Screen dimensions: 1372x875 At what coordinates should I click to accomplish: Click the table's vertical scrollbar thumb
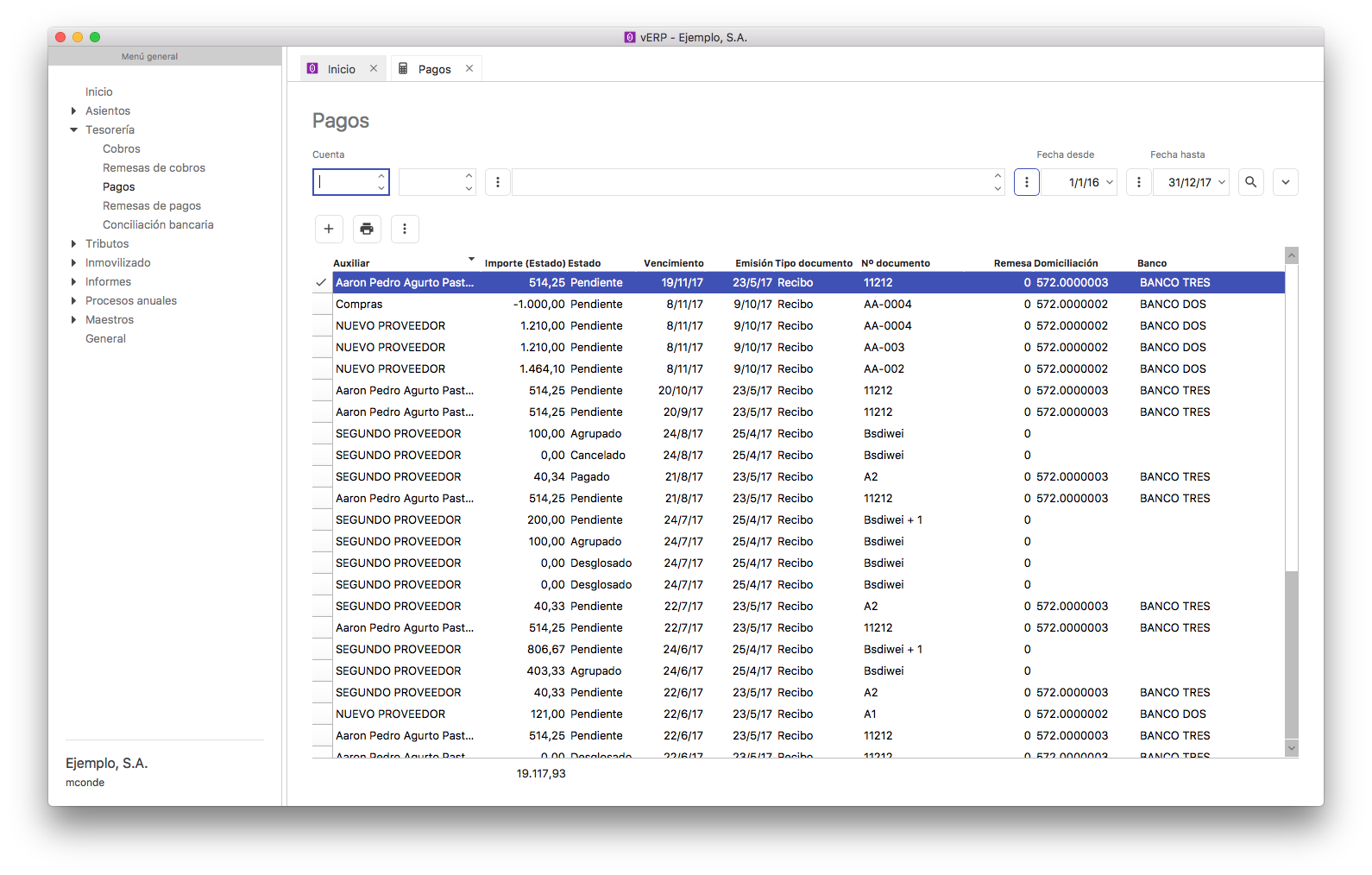pos(1291,654)
